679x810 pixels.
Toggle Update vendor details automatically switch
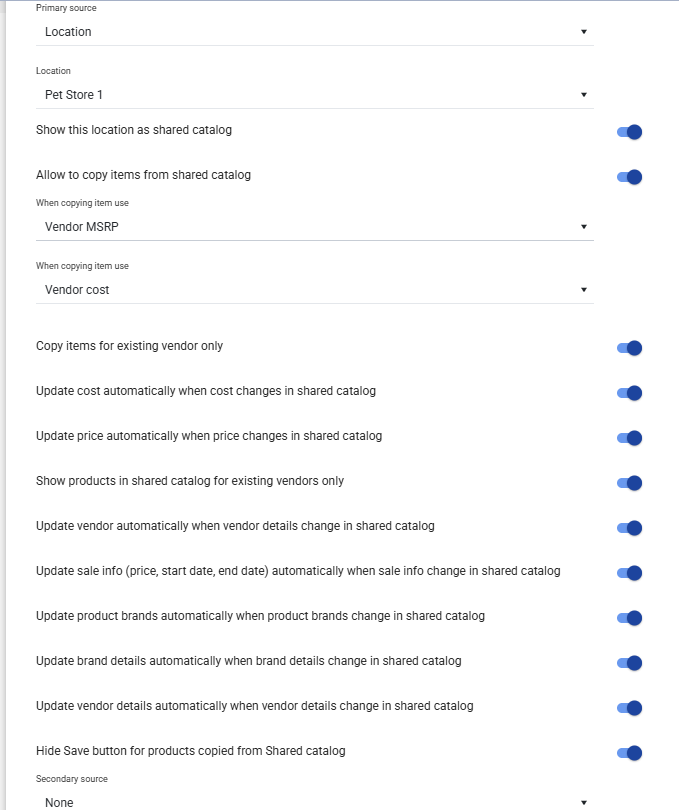coord(629,708)
